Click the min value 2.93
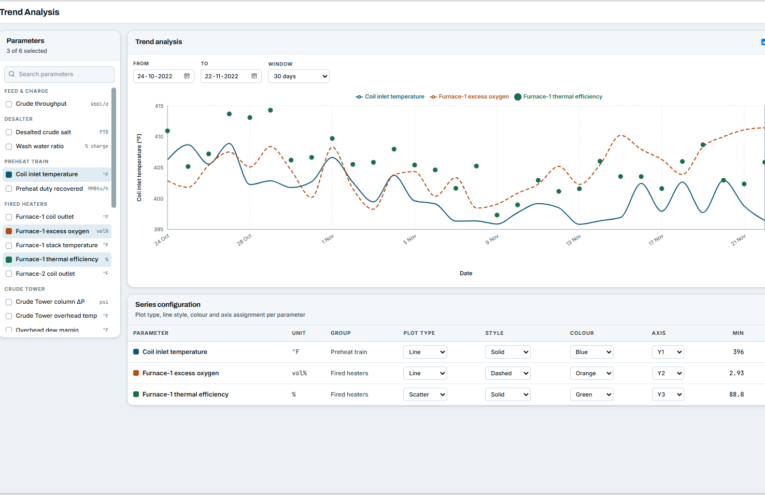 [737, 373]
